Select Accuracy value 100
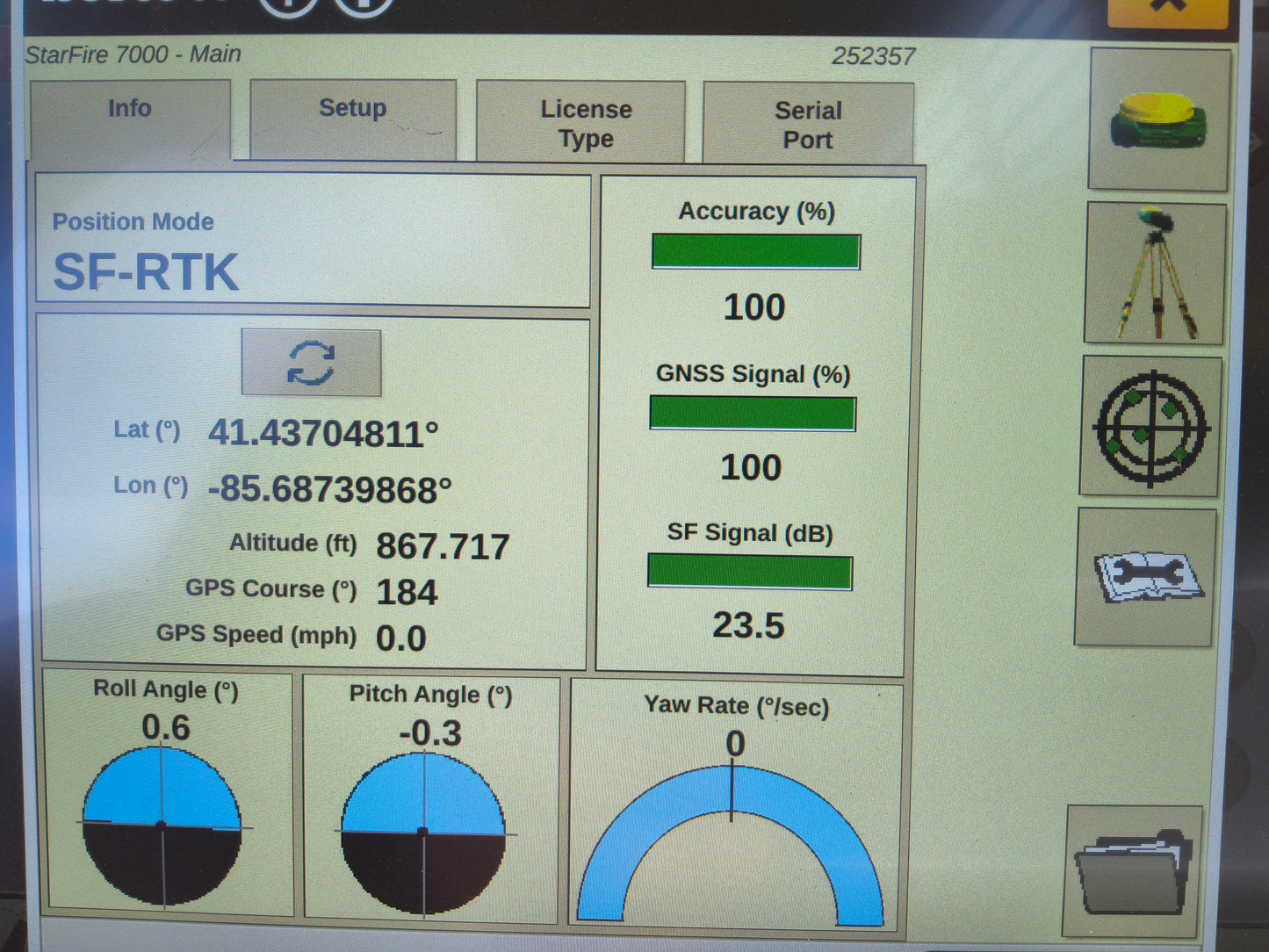This screenshot has height=952, width=1269. click(x=754, y=307)
